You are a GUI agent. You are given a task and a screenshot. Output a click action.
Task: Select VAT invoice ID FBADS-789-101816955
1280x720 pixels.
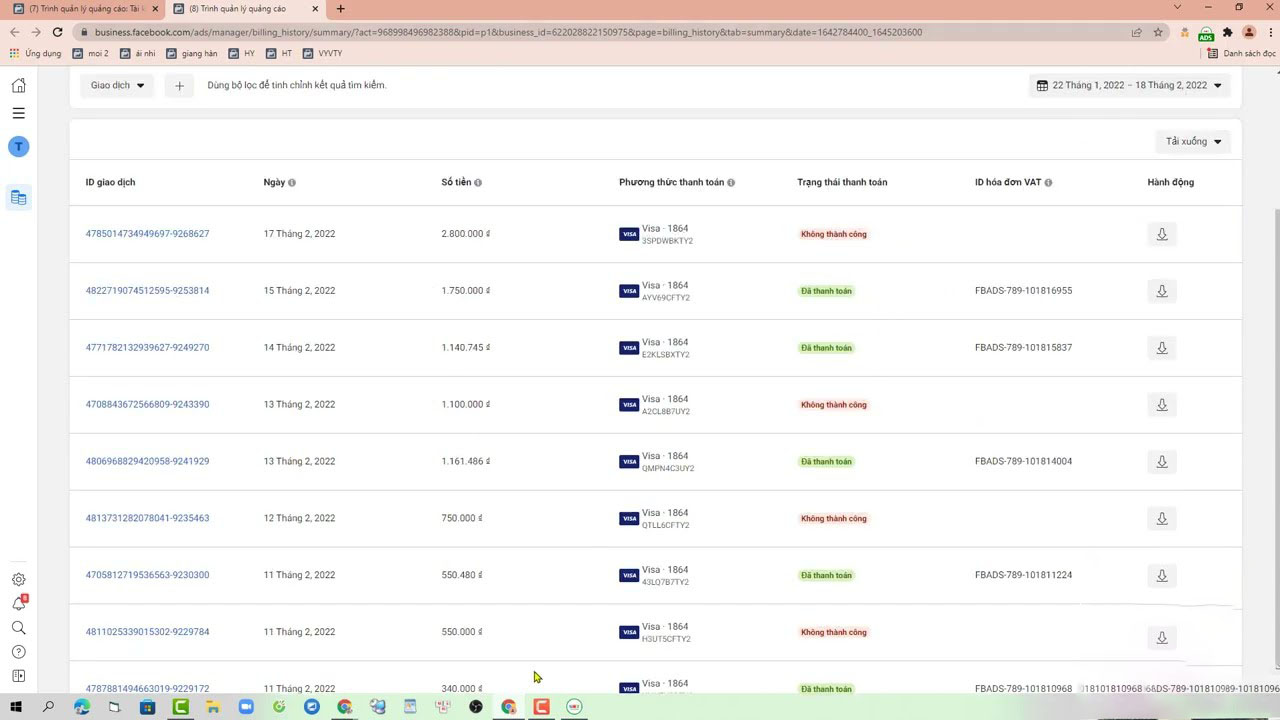pos(1023,291)
